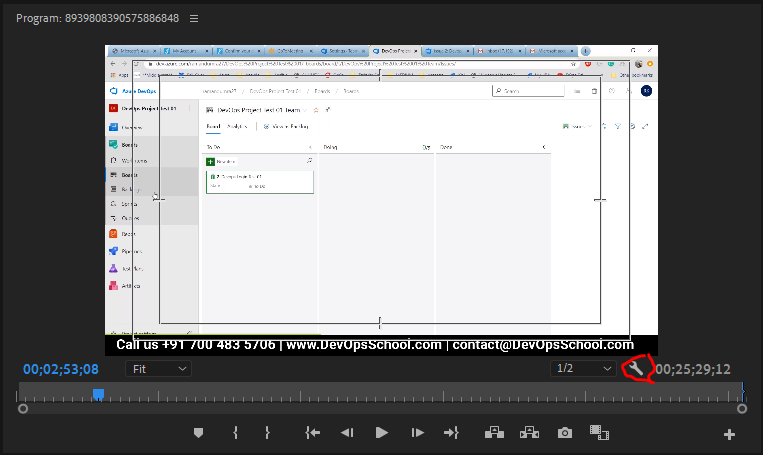This screenshot has width=763, height=455.
Task: Click the Add Marker button
Action: pyautogui.click(x=198, y=433)
